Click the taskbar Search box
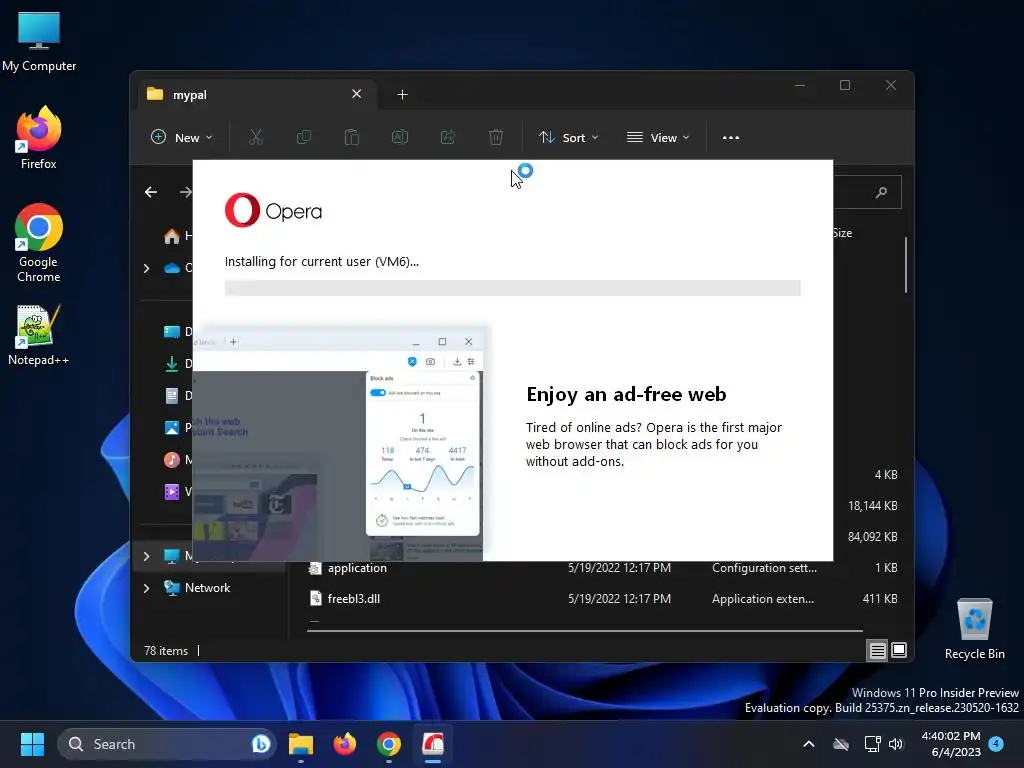 167,744
